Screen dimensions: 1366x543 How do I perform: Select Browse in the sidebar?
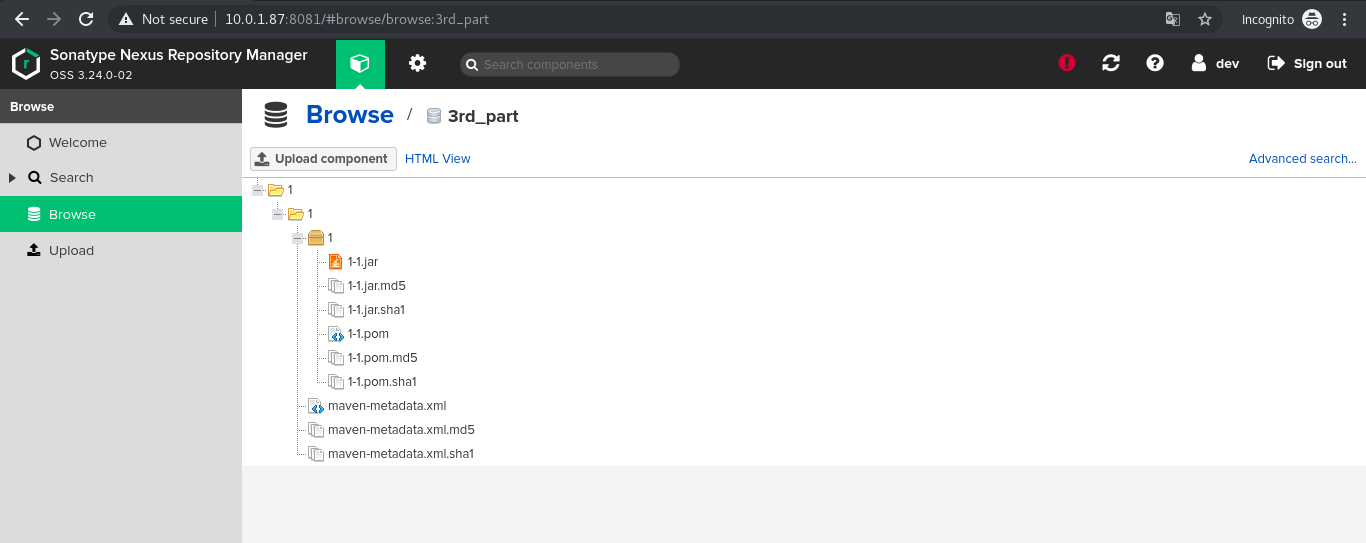pyautogui.click(x=121, y=214)
